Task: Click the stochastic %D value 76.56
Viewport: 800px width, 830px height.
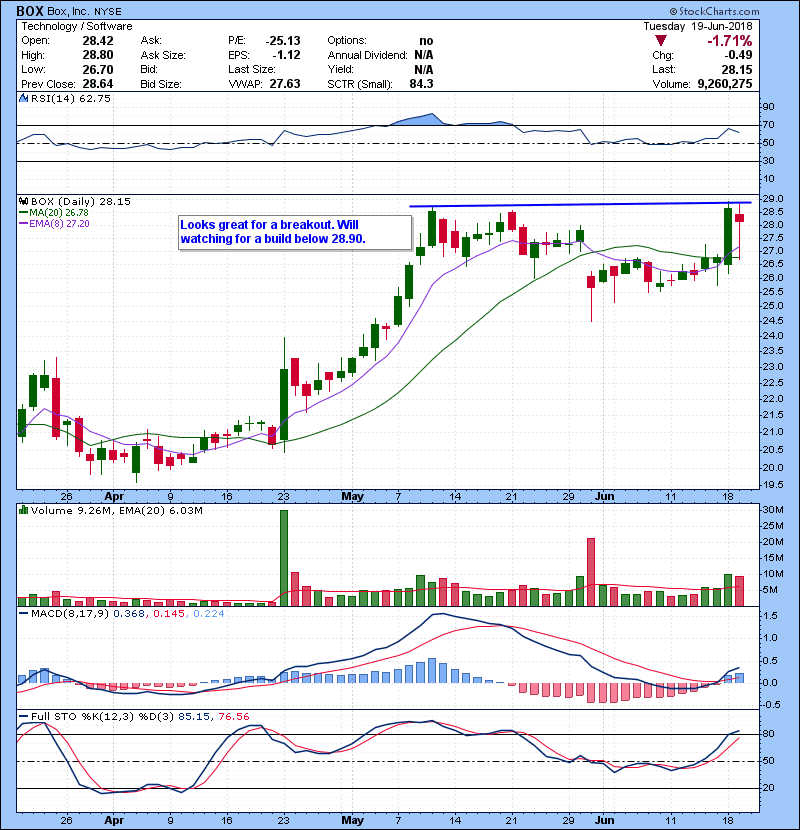Action: 233,716
